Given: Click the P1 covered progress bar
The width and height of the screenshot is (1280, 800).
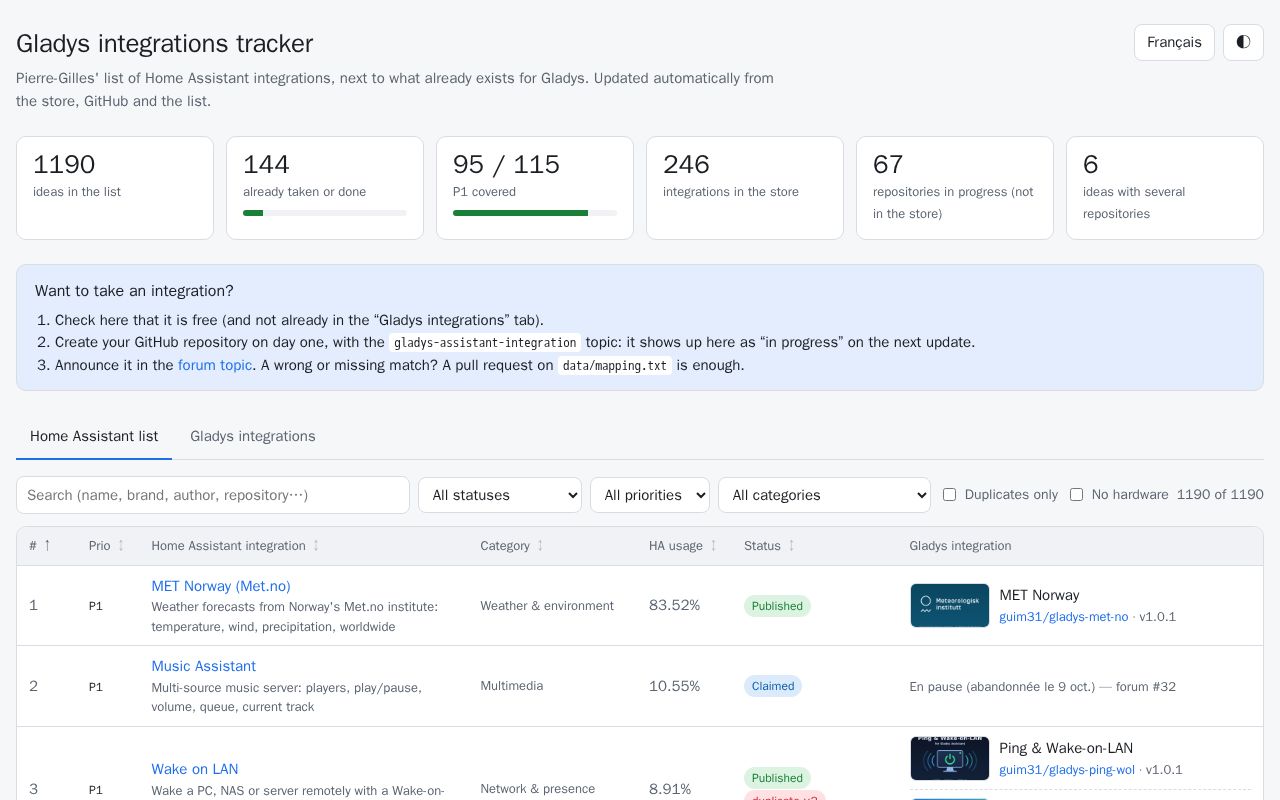Looking at the screenshot, I should 535,213.
